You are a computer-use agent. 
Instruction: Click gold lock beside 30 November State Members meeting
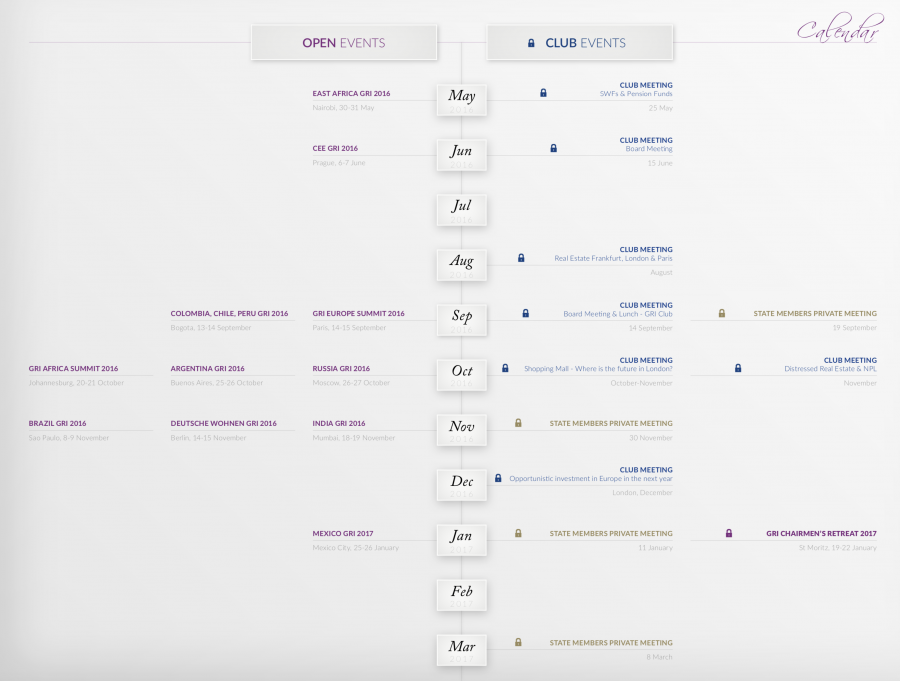coord(518,423)
